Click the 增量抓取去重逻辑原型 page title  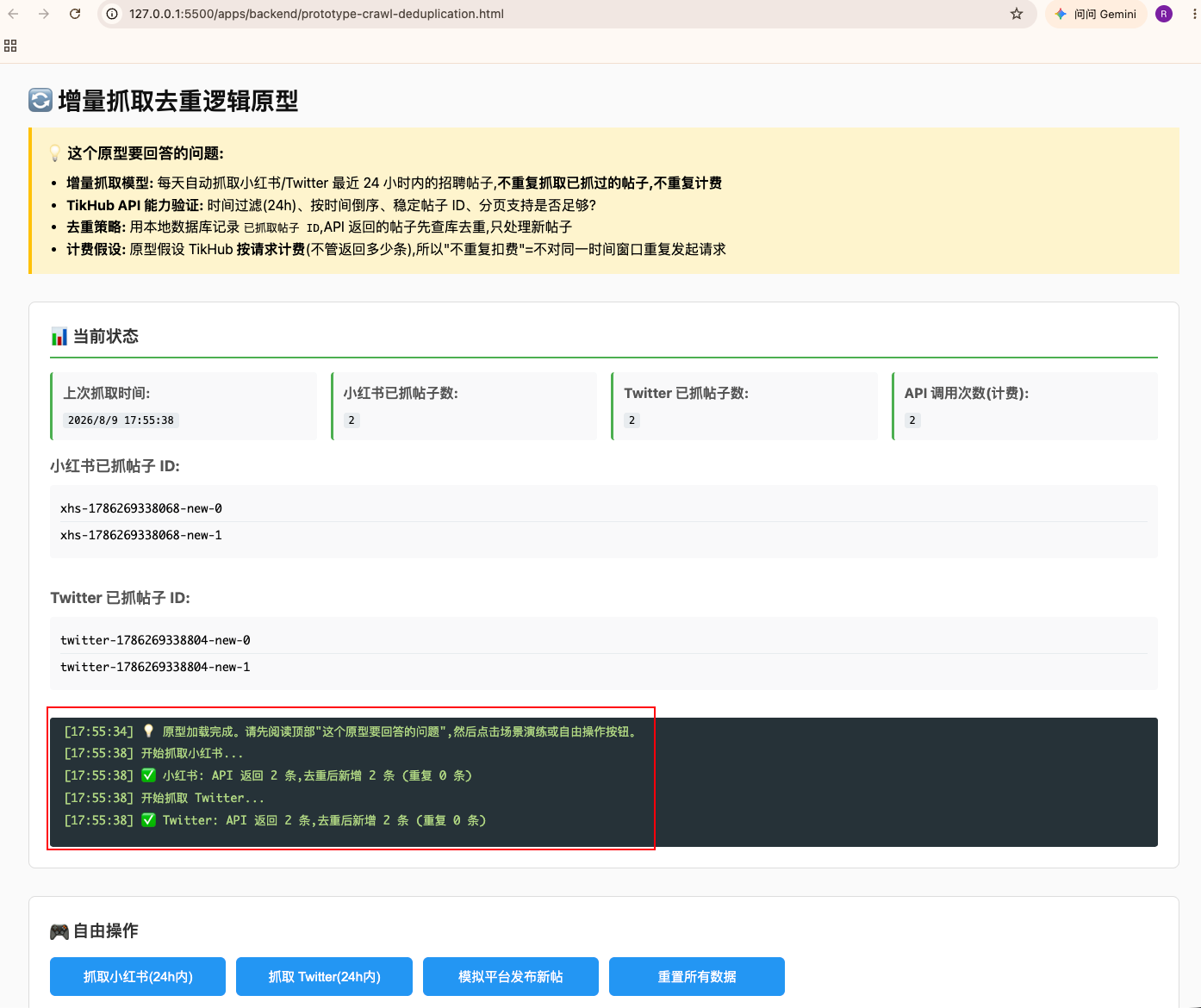coord(178,101)
